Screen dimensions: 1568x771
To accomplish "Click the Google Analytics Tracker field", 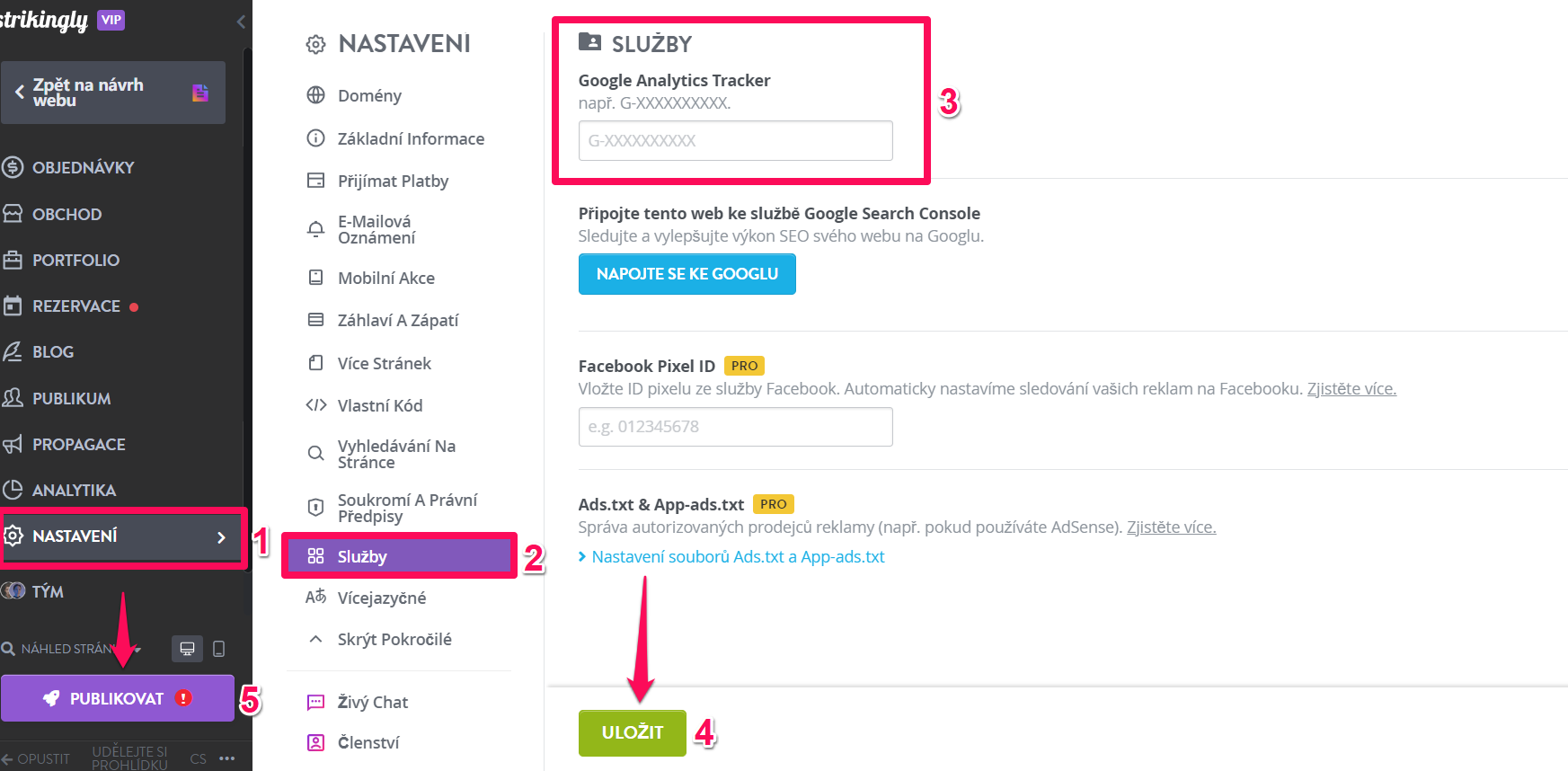I will tap(736, 140).
